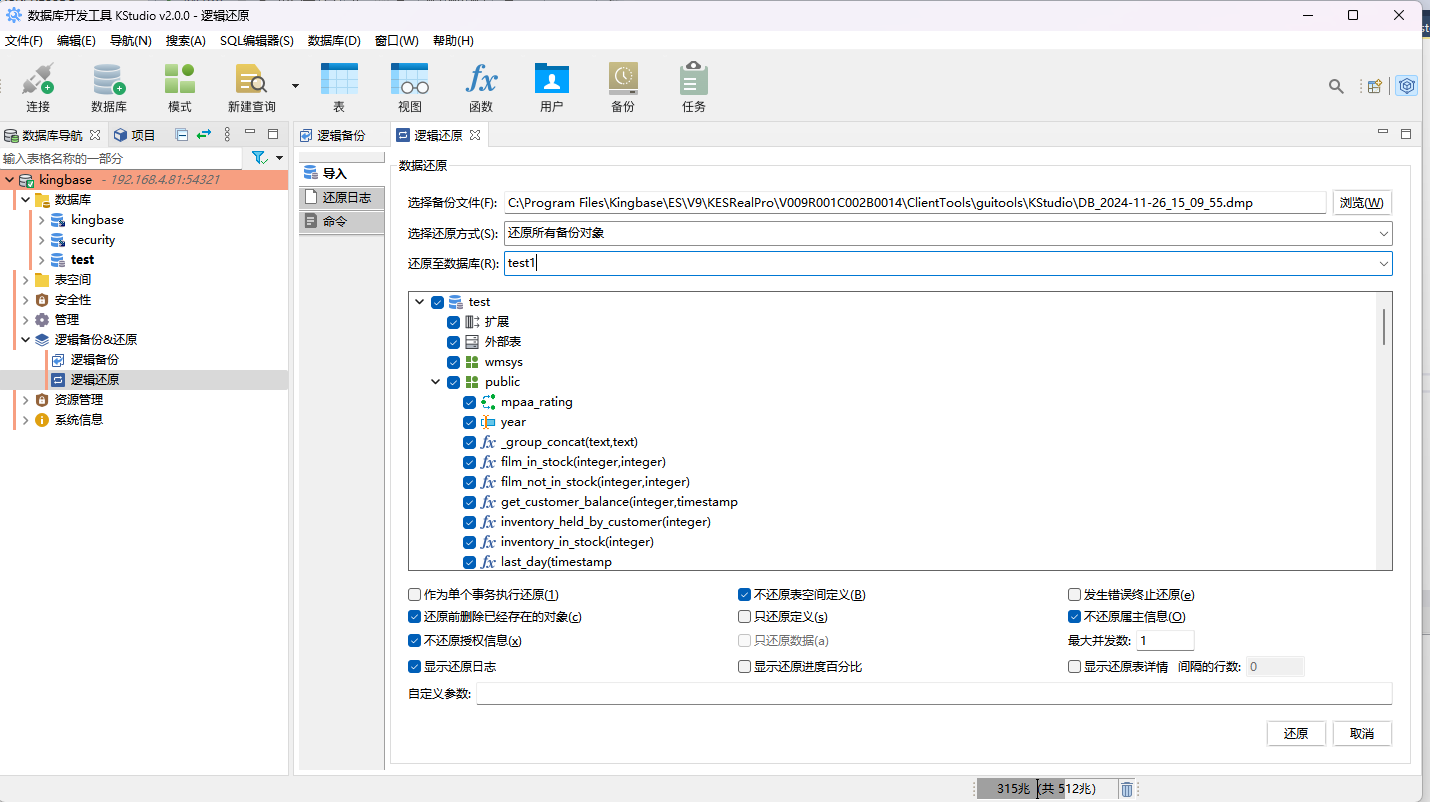The height and width of the screenshot is (802, 1430).
Task: Expand the security database node
Action: pos(42,240)
